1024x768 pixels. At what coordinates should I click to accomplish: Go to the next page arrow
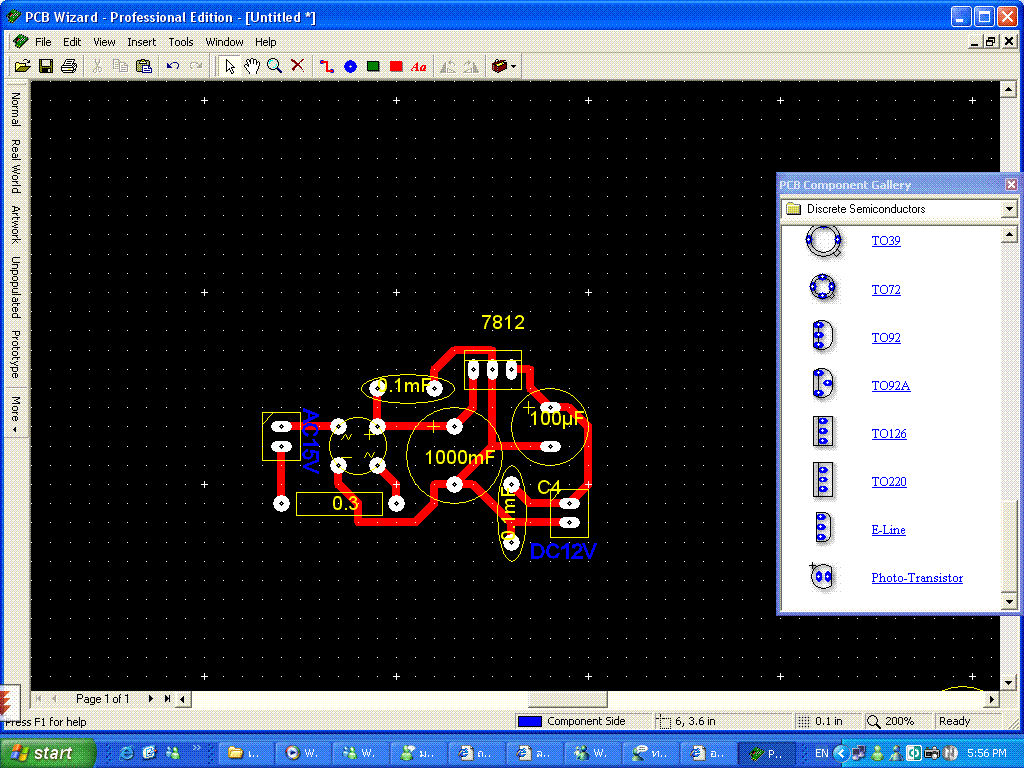tap(151, 699)
